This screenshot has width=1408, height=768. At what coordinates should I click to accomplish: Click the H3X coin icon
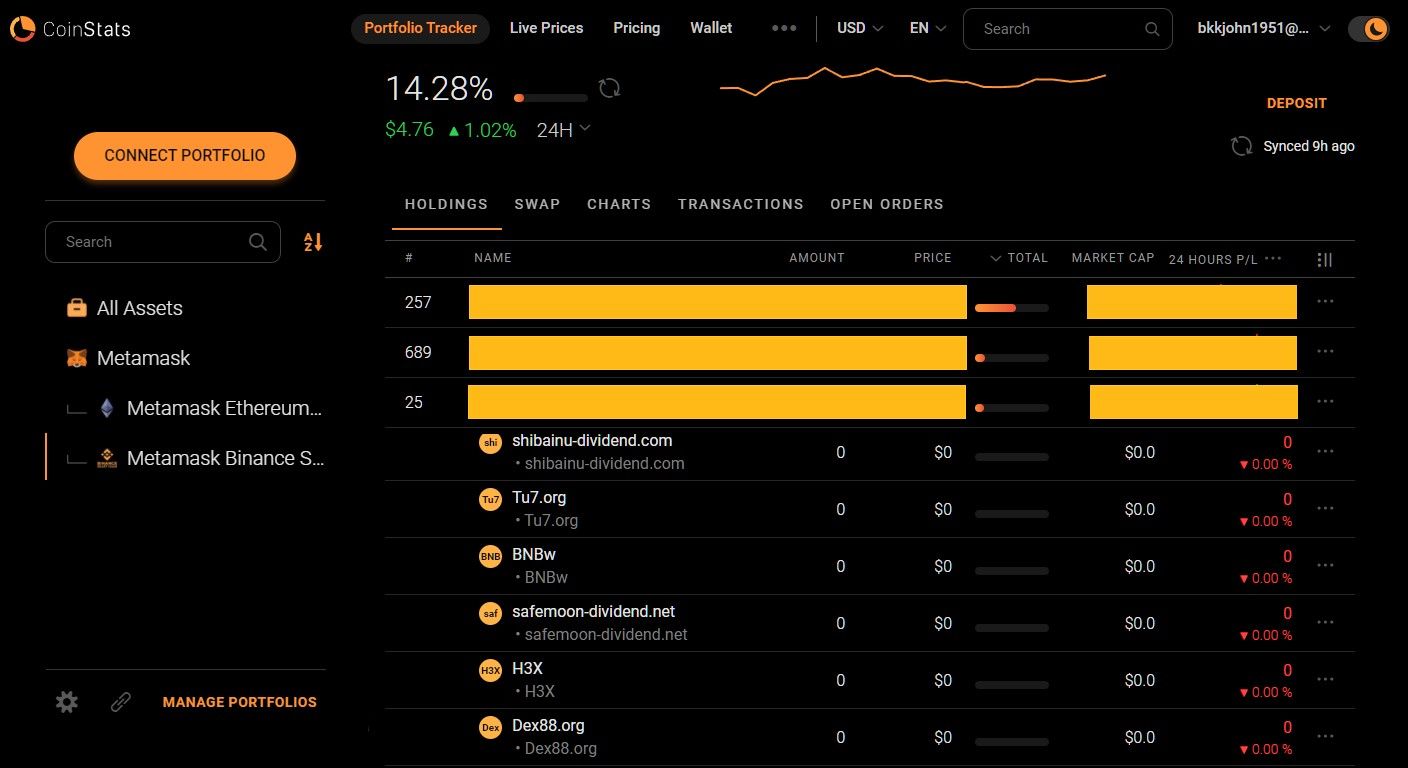(x=490, y=671)
